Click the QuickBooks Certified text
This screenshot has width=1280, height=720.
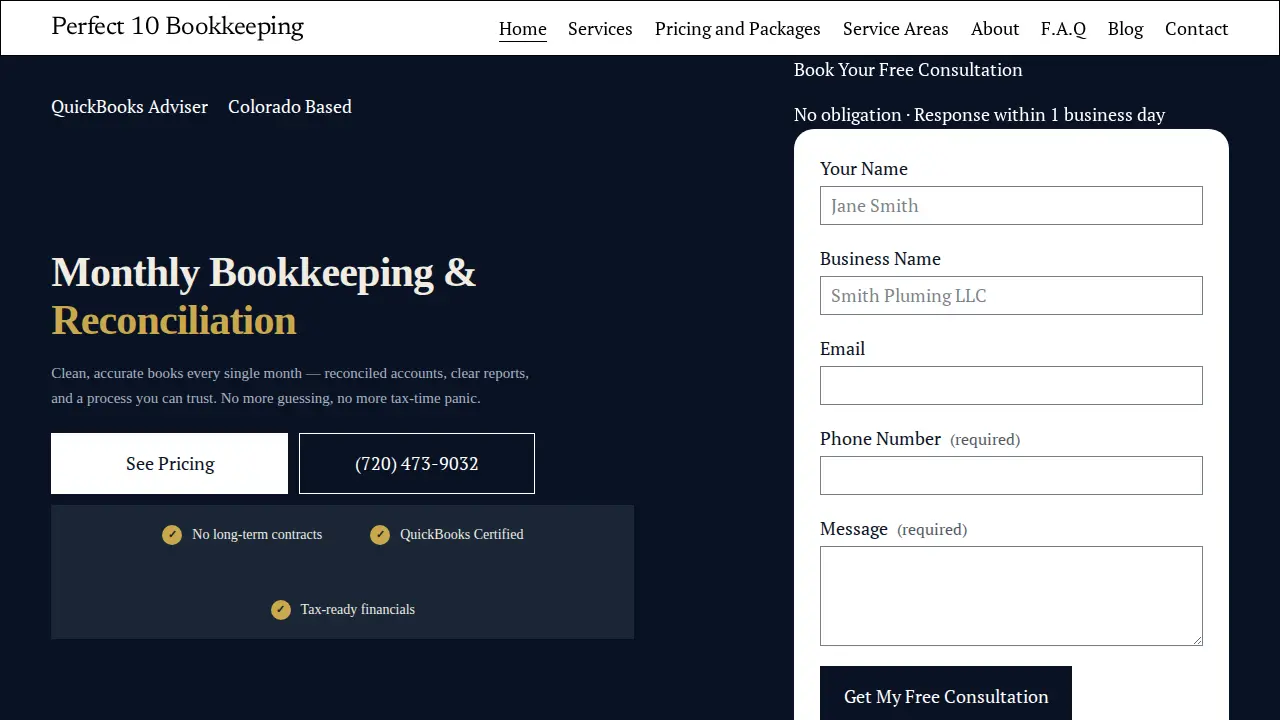click(x=462, y=535)
